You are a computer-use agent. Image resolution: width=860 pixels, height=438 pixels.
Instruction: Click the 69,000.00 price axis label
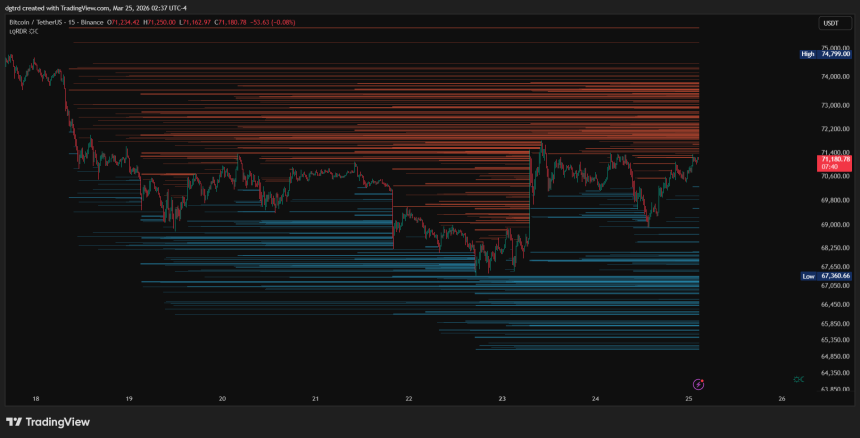835,225
